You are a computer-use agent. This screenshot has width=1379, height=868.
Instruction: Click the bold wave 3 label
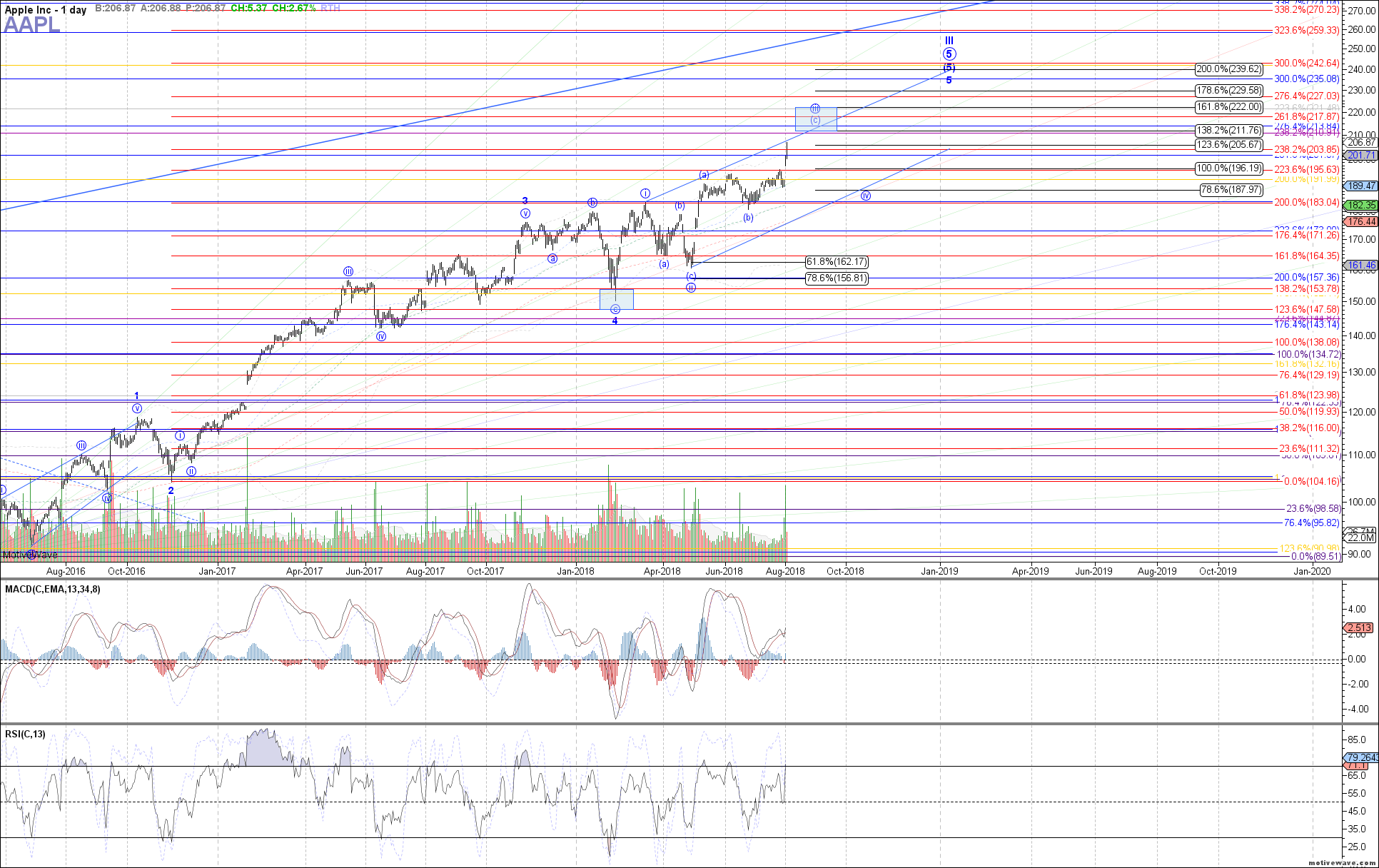[525, 201]
